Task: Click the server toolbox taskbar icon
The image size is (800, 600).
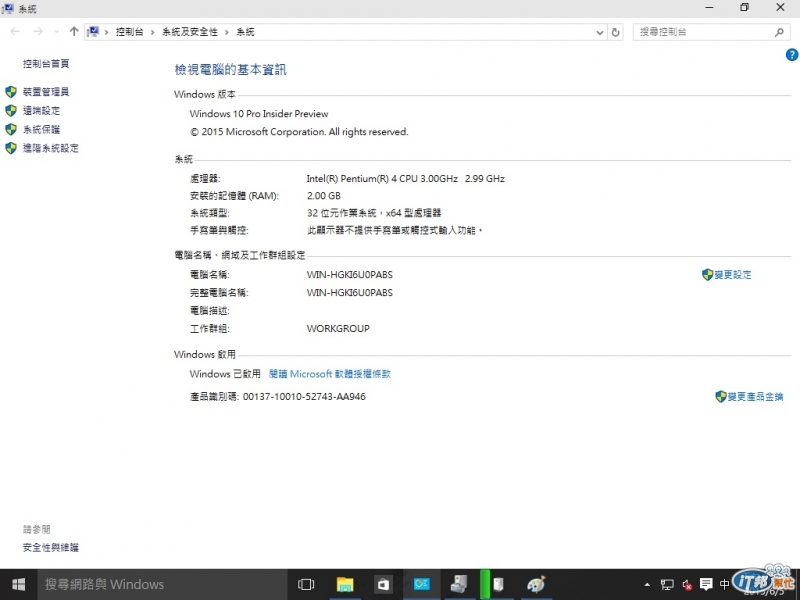Action: pyautogui.click(x=459, y=585)
